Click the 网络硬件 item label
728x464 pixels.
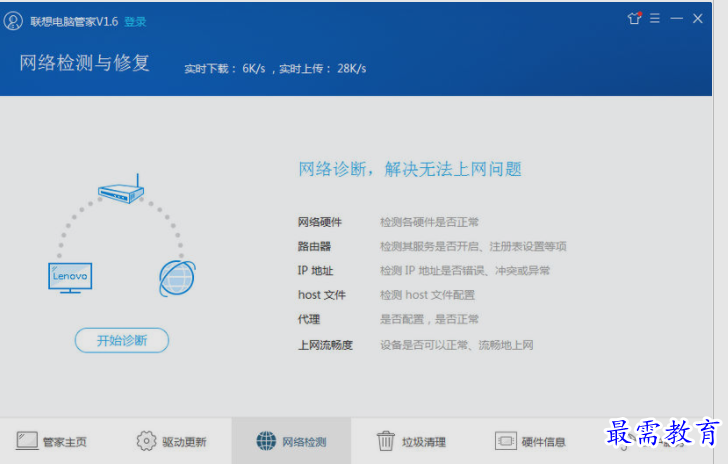(x=319, y=222)
